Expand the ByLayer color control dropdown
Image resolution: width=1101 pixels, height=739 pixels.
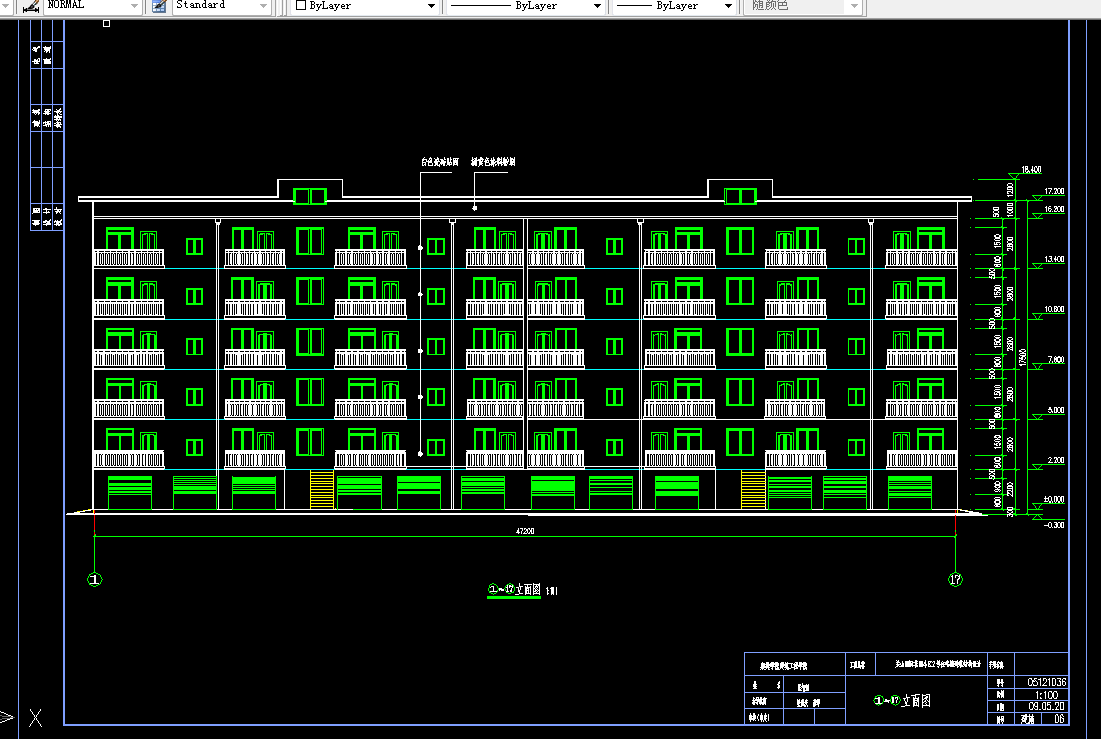tap(431, 6)
